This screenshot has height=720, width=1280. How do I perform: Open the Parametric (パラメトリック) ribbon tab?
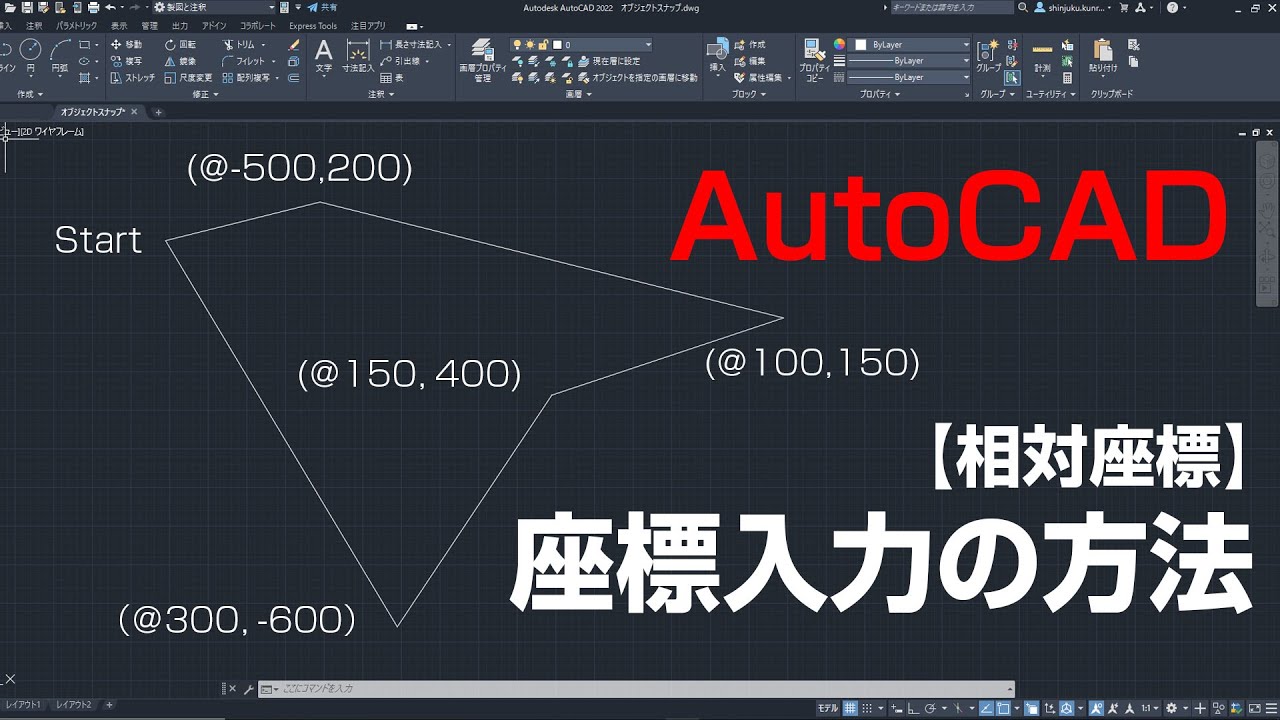pyautogui.click(x=77, y=25)
